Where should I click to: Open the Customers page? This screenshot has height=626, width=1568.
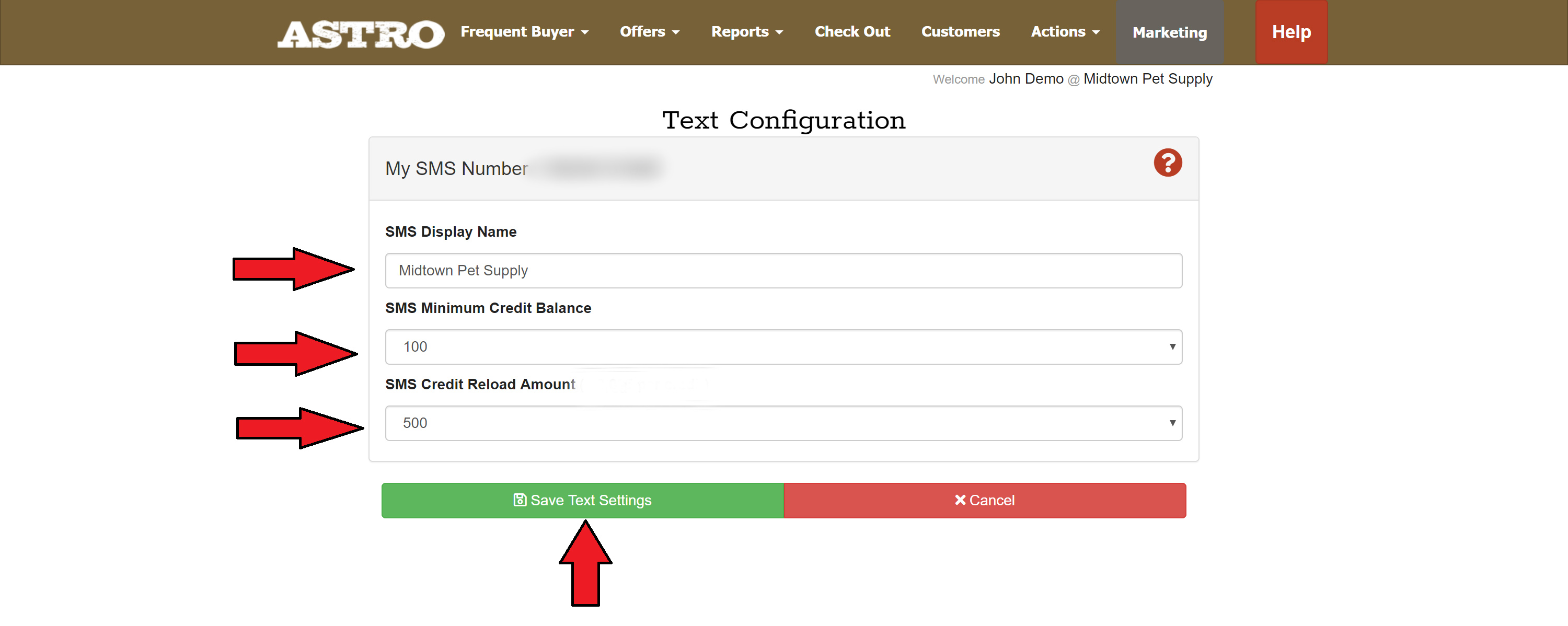[960, 32]
